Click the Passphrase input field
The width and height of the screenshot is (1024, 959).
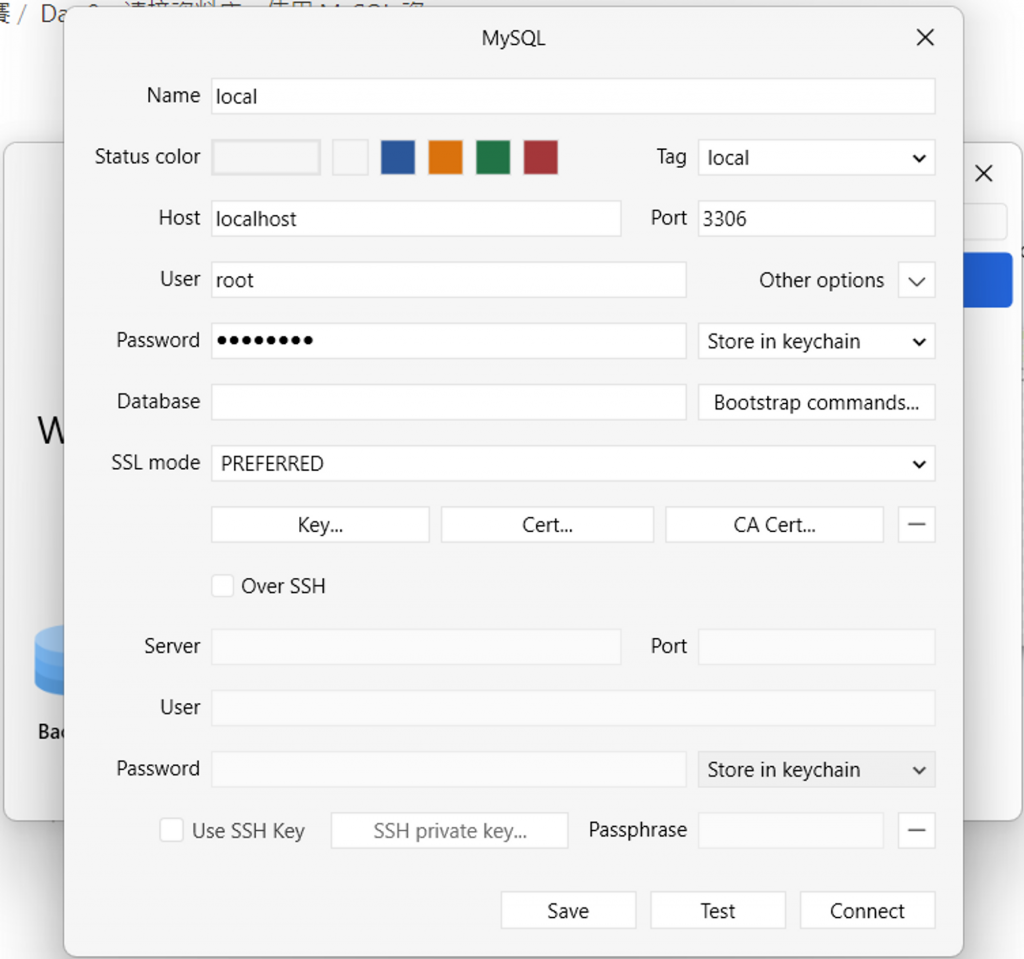[790, 830]
